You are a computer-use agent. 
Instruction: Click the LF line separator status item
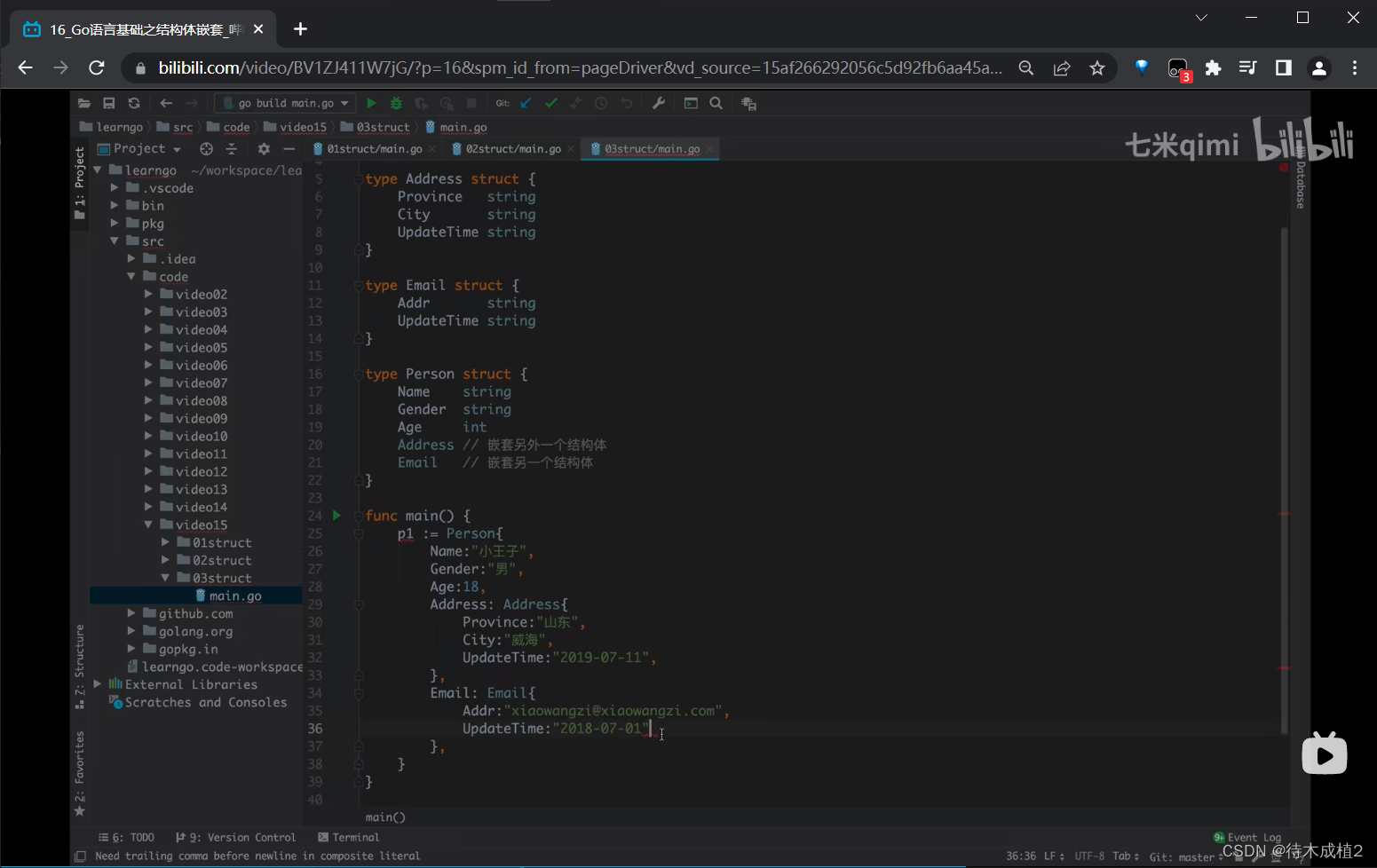click(x=1054, y=856)
